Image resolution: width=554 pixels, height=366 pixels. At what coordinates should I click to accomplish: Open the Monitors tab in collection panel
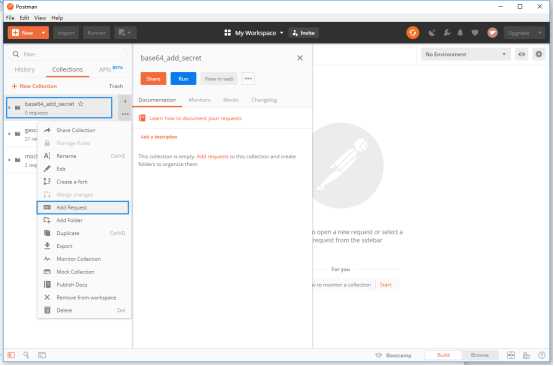(x=200, y=100)
